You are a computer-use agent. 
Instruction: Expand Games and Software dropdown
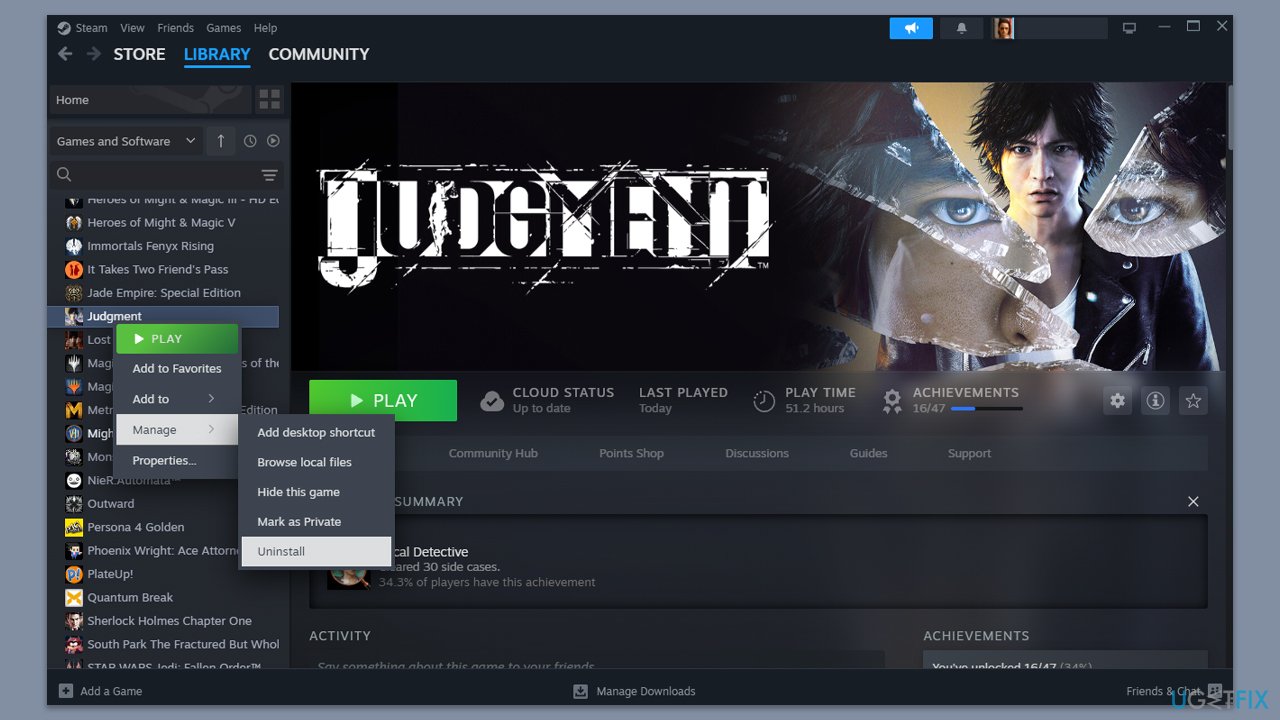(126, 141)
